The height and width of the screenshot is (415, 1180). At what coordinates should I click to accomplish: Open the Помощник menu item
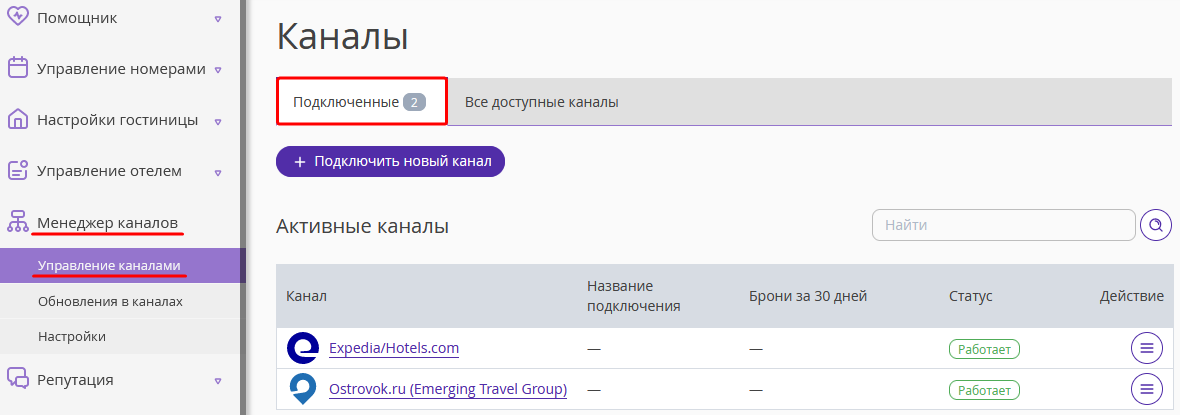tap(78, 17)
